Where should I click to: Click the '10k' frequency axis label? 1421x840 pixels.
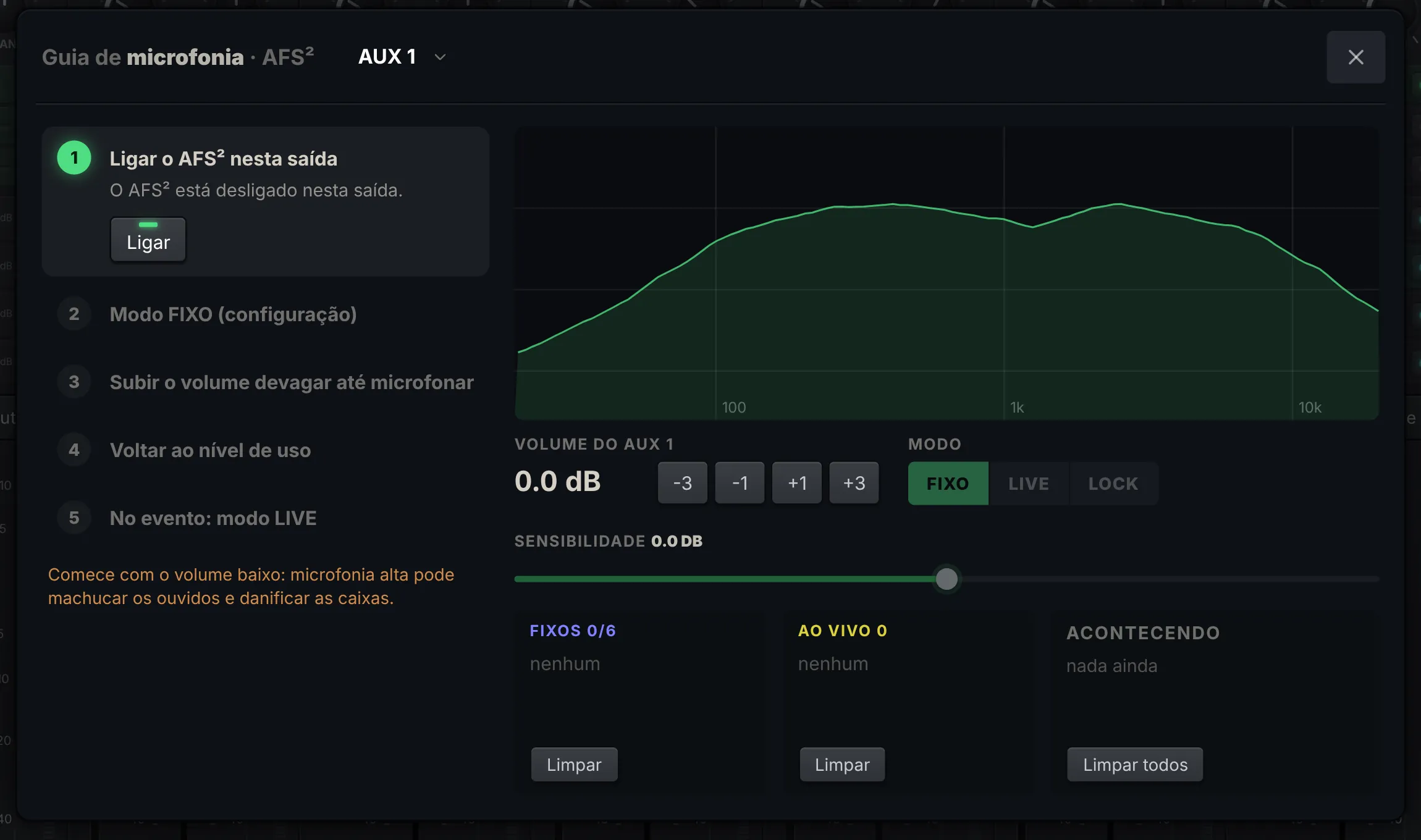pos(1310,407)
